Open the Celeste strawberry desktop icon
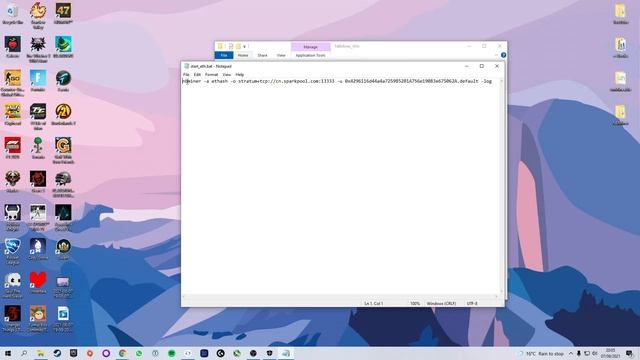Screen dimensions: 640x360 [13, 47]
